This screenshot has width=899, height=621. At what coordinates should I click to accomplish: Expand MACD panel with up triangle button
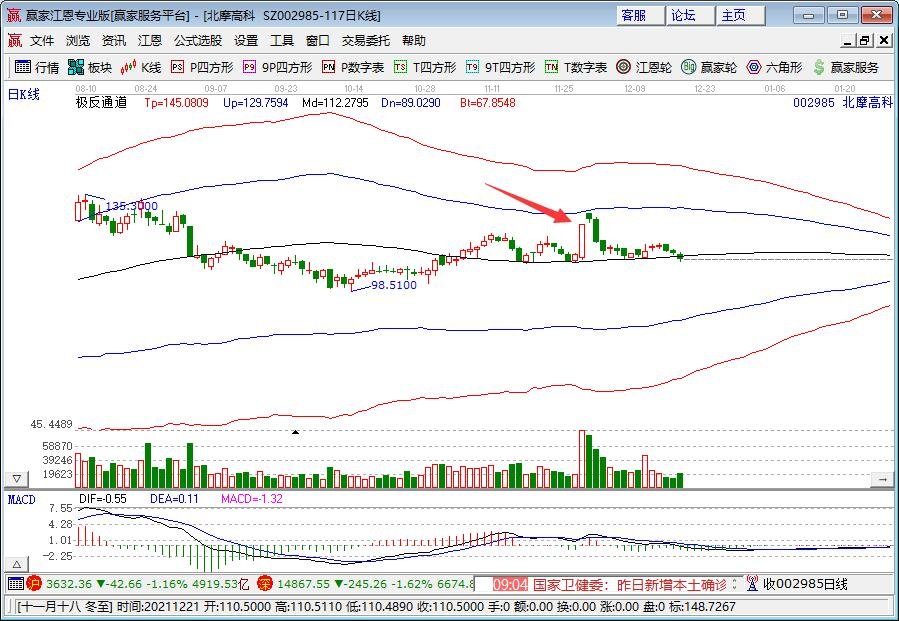(17, 564)
